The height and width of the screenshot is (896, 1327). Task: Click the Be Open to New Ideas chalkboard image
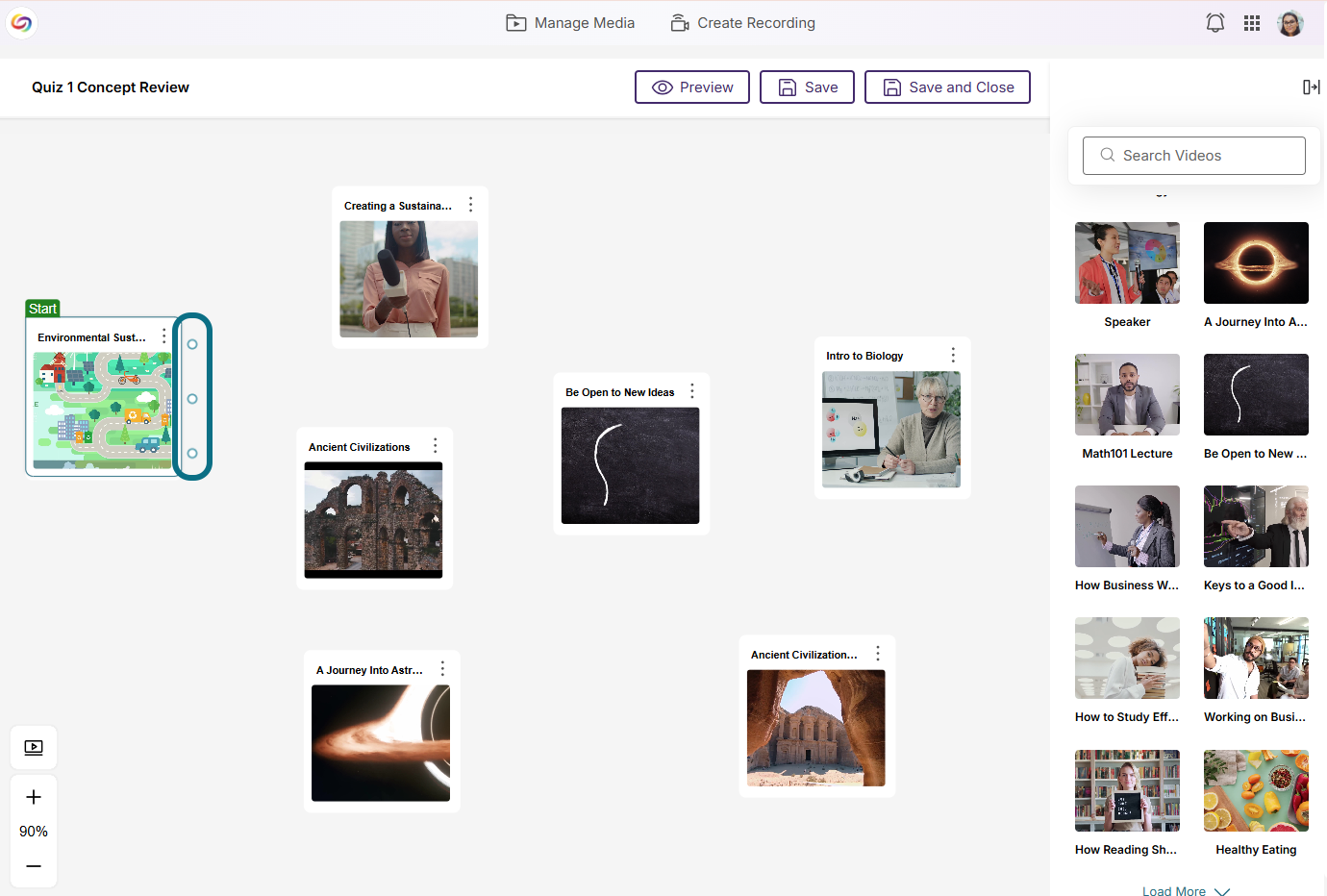coord(630,465)
